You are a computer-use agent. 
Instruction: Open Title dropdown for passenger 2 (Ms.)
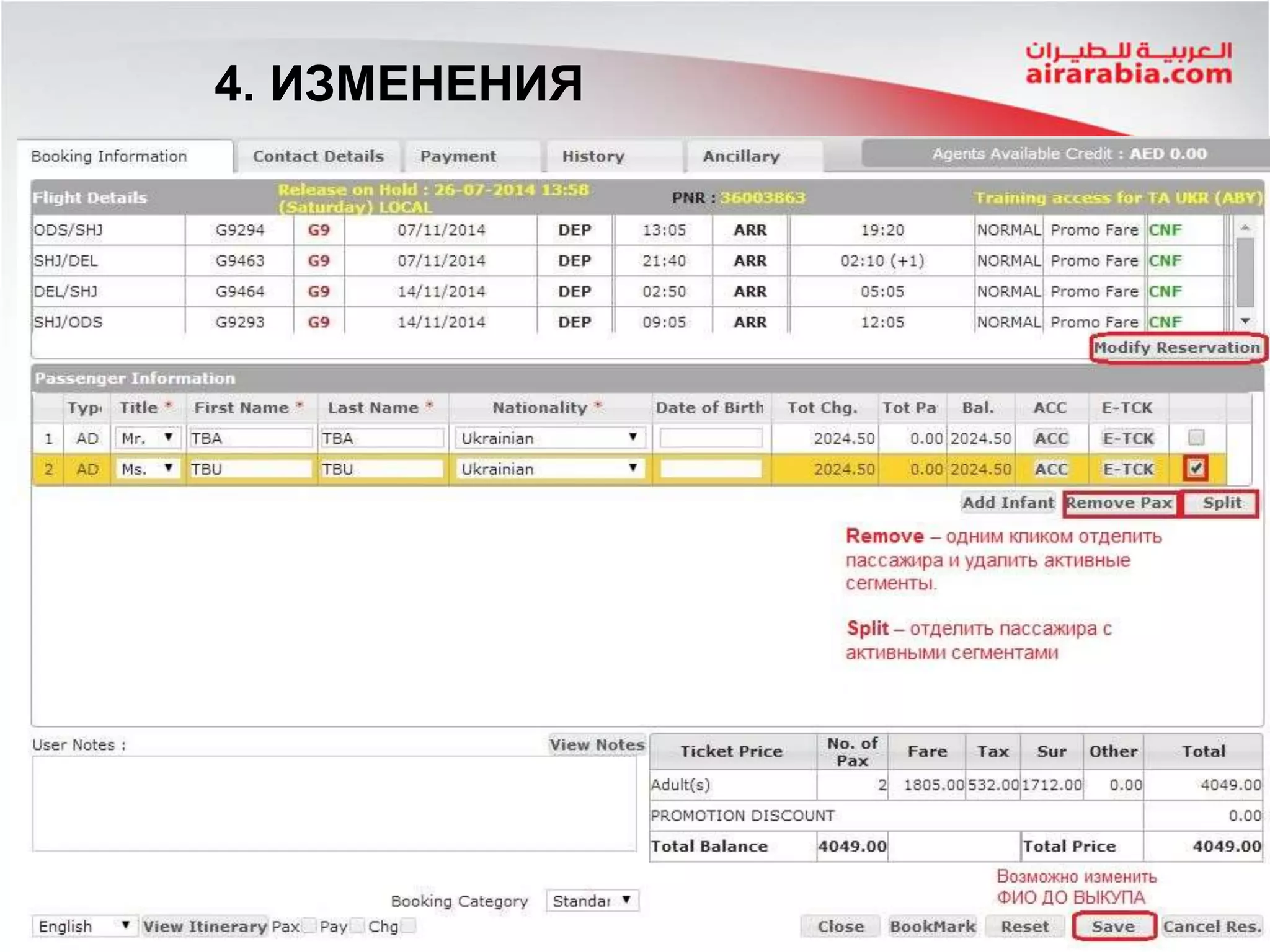[x=148, y=469]
